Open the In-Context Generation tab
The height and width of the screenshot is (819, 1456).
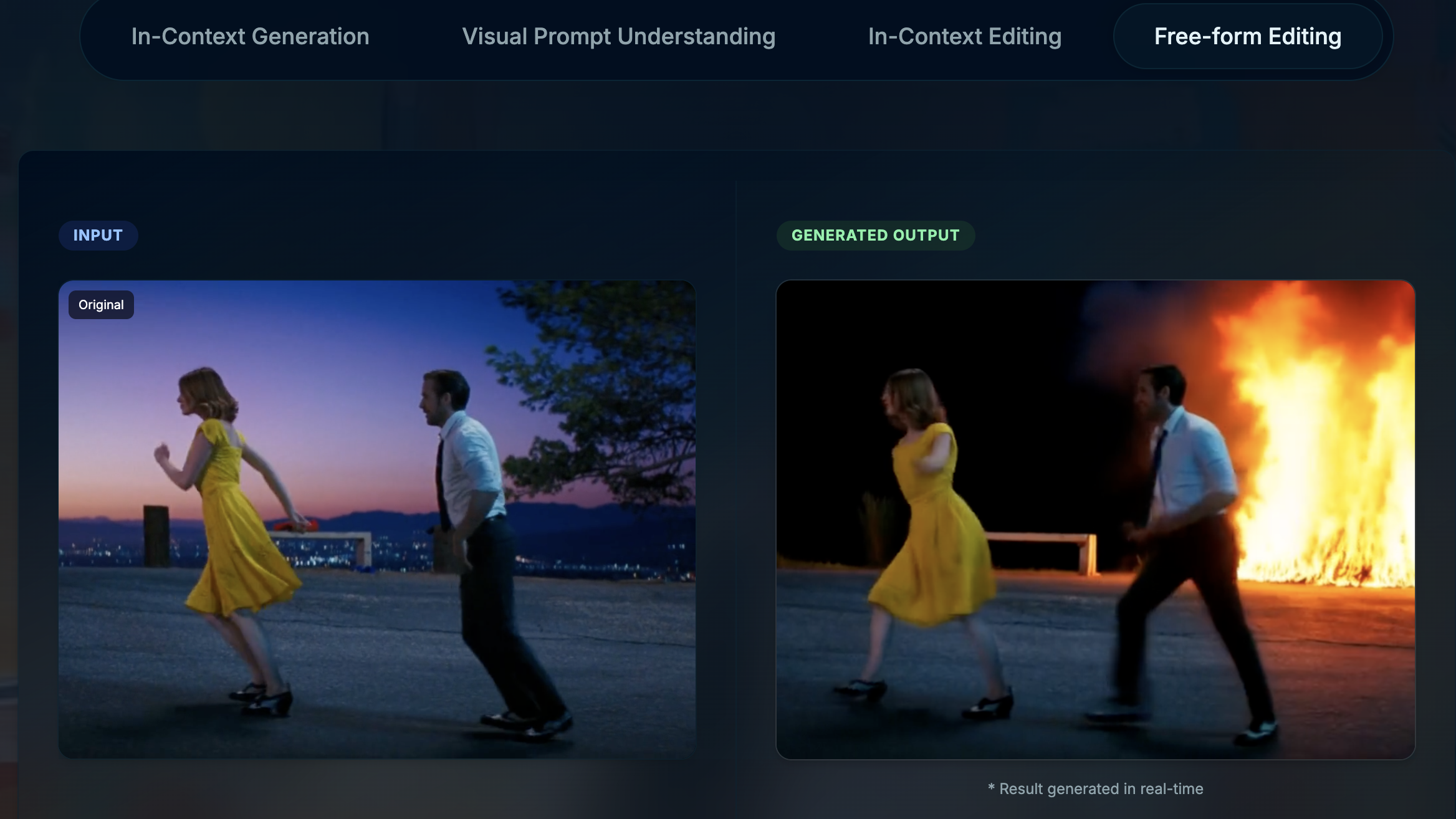tap(250, 37)
